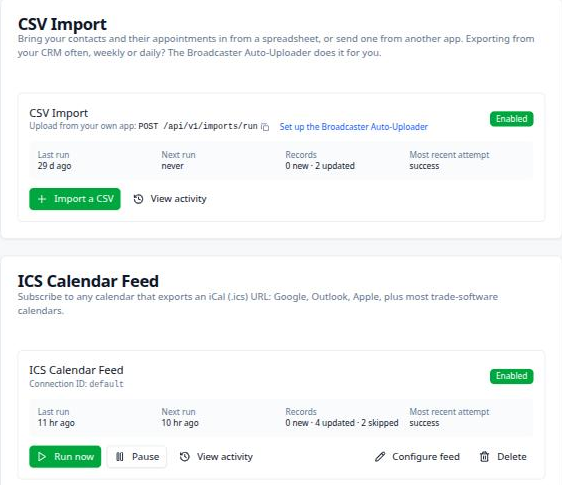Open the ICS feed activity history icon

(185, 457)
